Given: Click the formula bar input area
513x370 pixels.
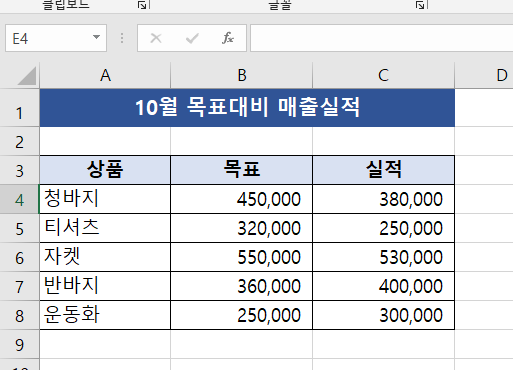Looking at the screenshot, I should click(382, 38).
